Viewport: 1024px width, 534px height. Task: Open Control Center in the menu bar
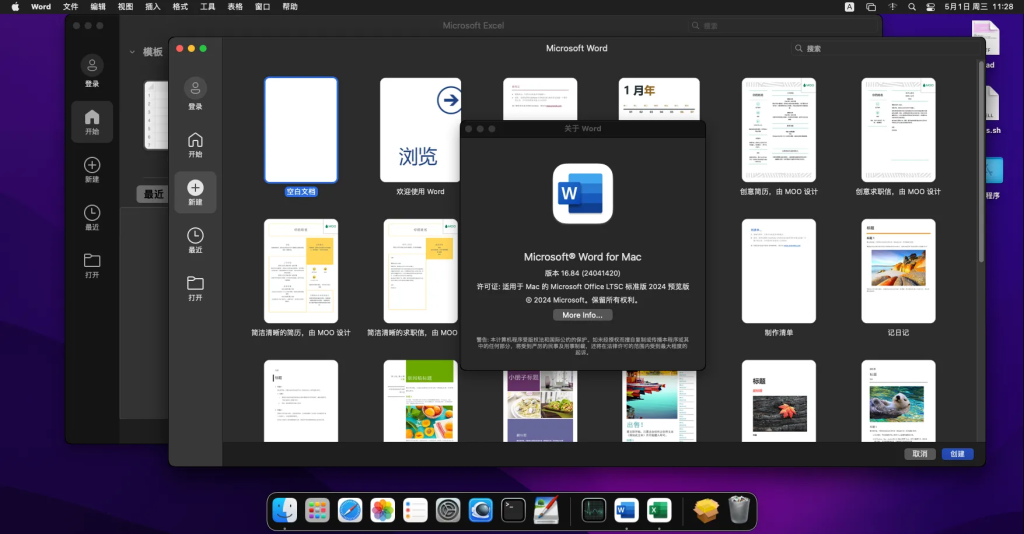[931, 7]
